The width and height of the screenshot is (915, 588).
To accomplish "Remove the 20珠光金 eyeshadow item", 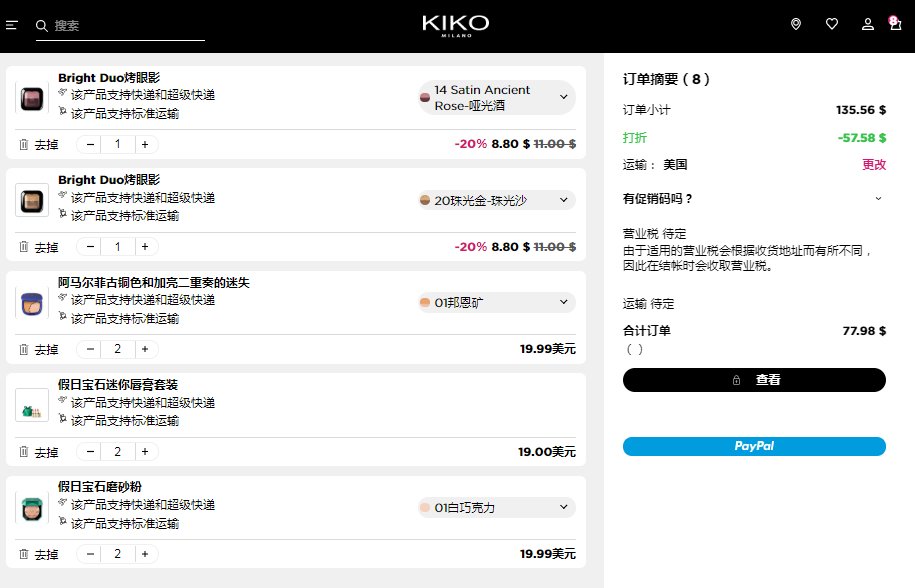I will click(x=39, y=247).
